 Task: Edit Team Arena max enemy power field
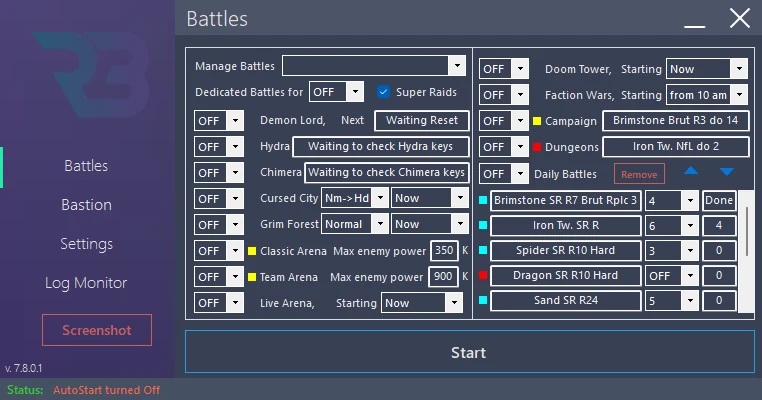coord(443,277)
